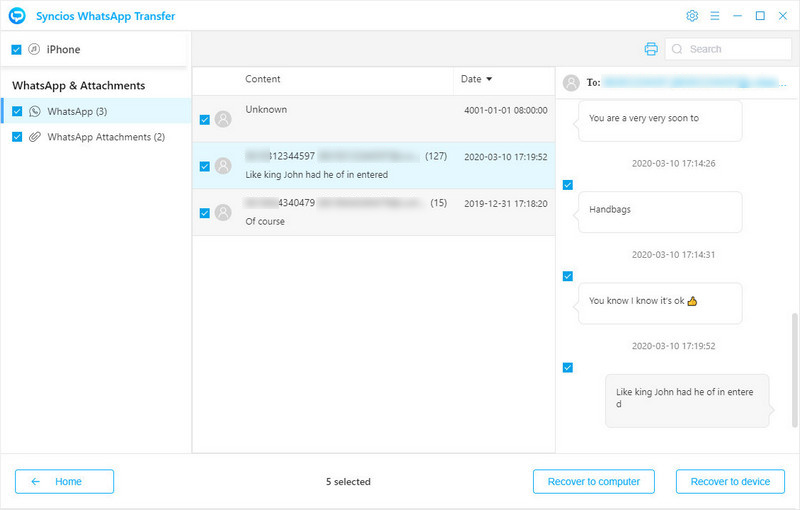The width and height of the screenshot is (800, 510).
Task: Click the sent 'Like king John' bubble
Action: 689,400
